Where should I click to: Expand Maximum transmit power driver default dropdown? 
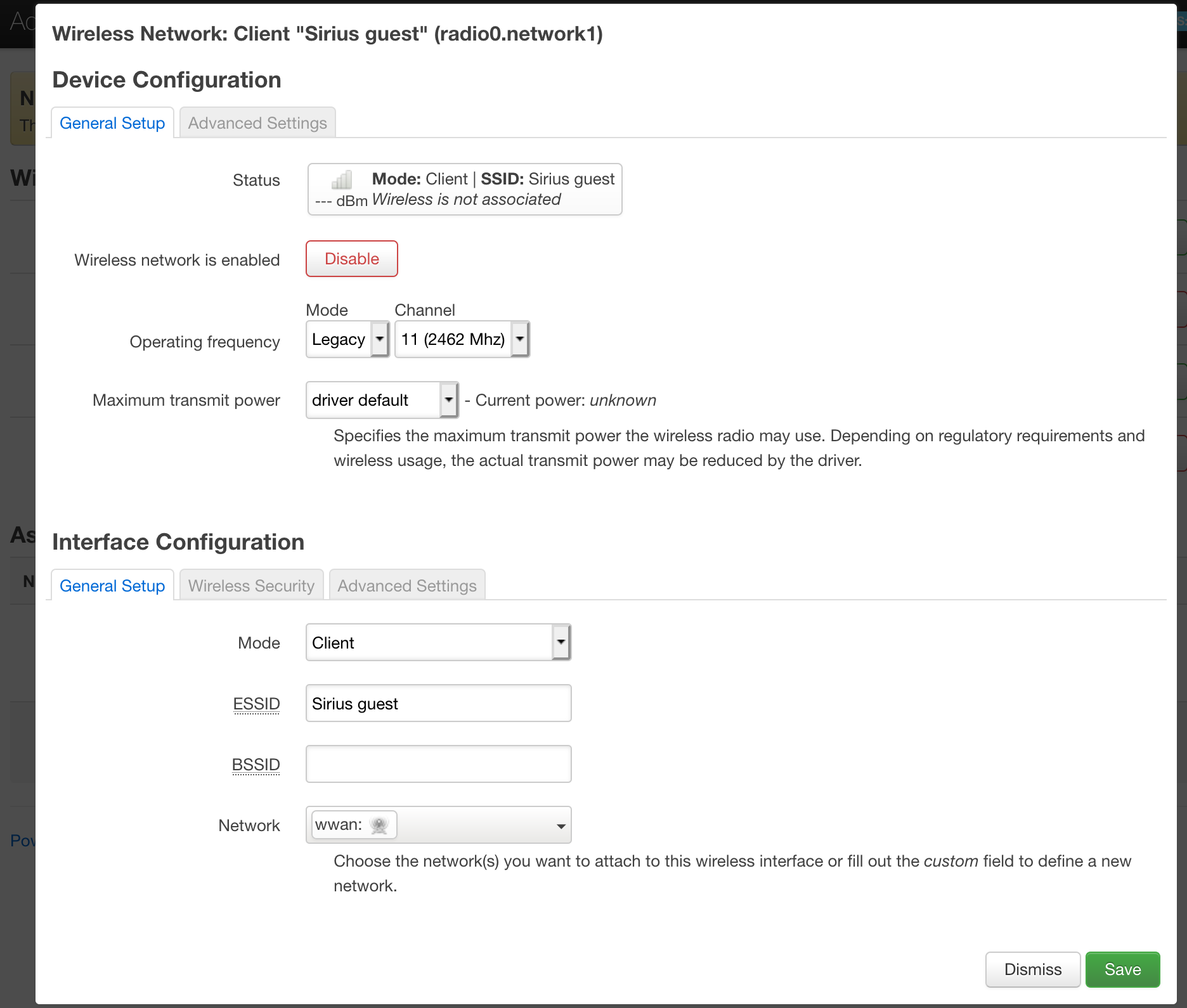382,400
